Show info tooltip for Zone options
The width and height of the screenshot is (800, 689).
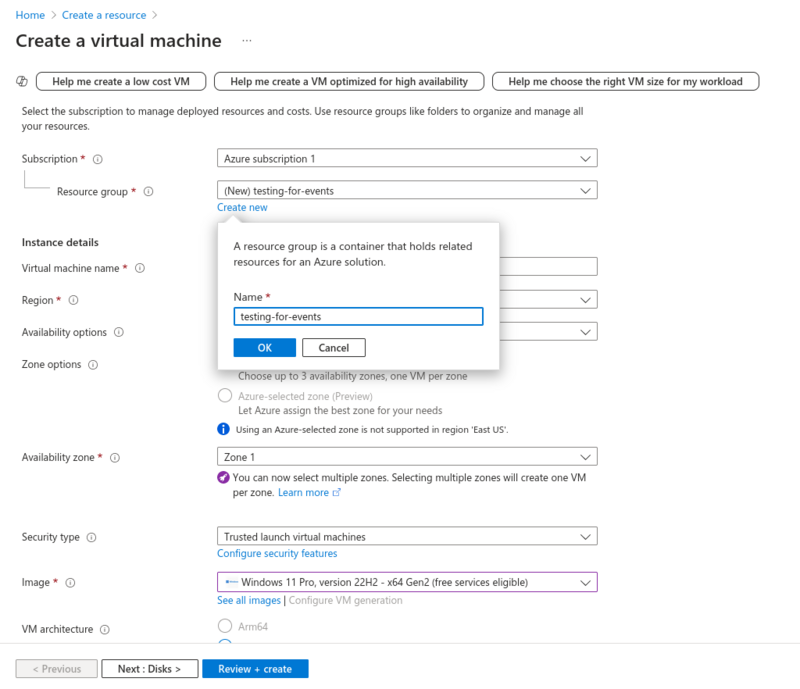pyautogui.click(x=93, y=364)
